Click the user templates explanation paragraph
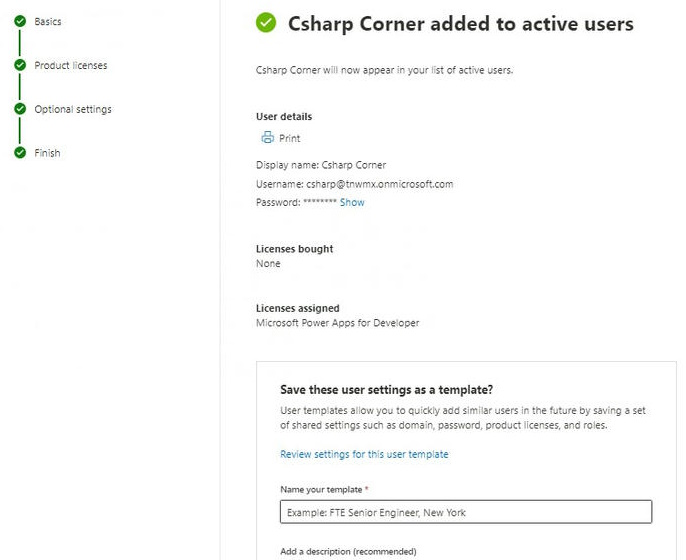 (463, 418)
